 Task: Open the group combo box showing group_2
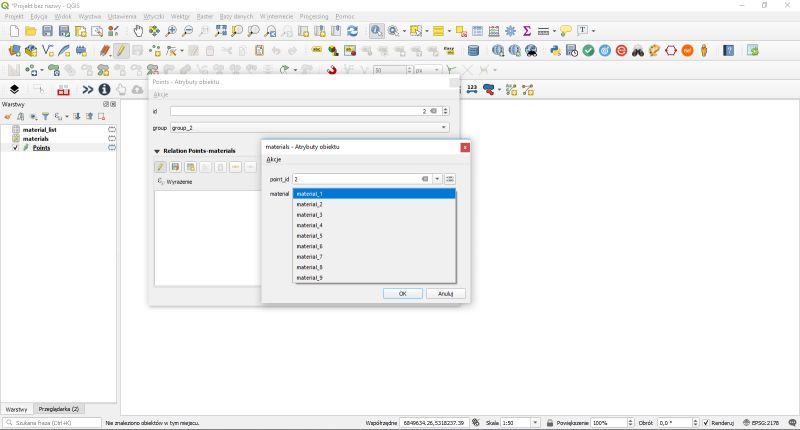tap(310, 128)
